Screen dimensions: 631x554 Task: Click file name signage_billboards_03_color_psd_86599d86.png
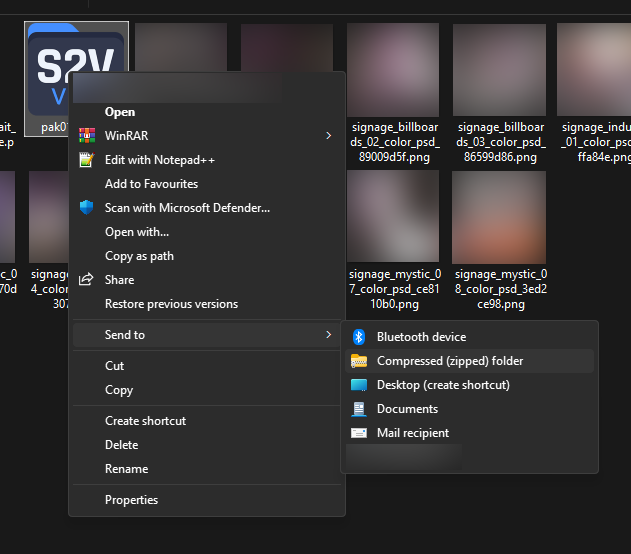pos(501,142)
